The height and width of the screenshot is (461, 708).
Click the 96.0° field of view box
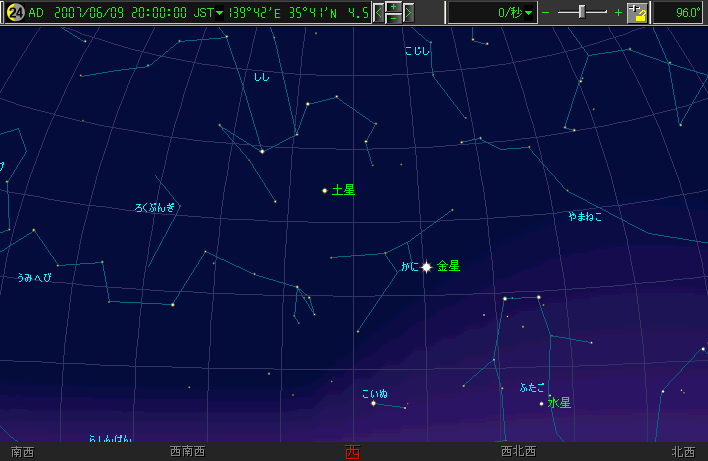pyautogui.click(x=679, y=13)
